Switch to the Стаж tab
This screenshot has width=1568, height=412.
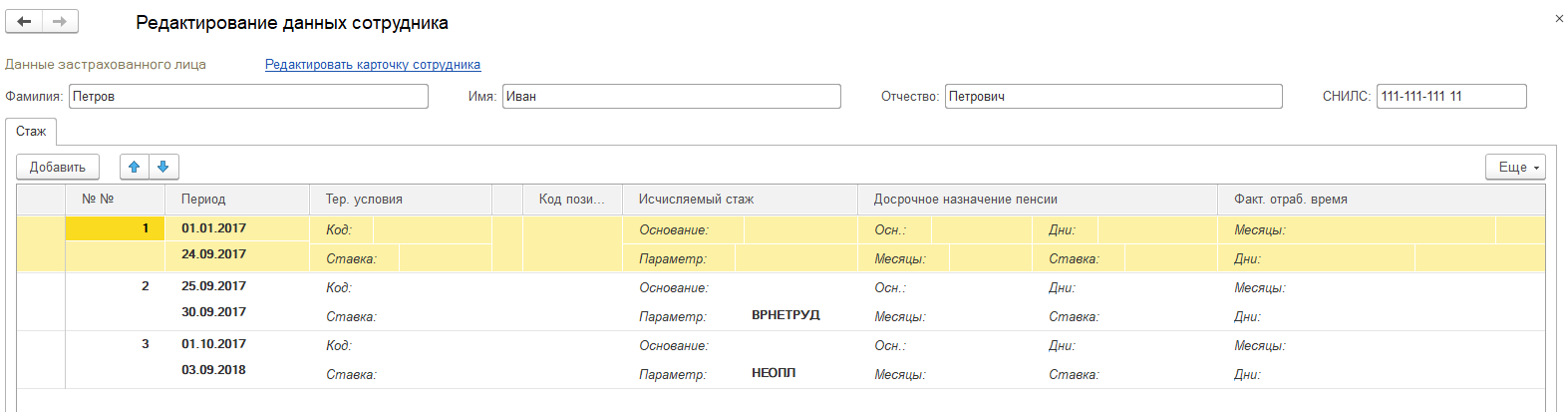click(31, 132)
